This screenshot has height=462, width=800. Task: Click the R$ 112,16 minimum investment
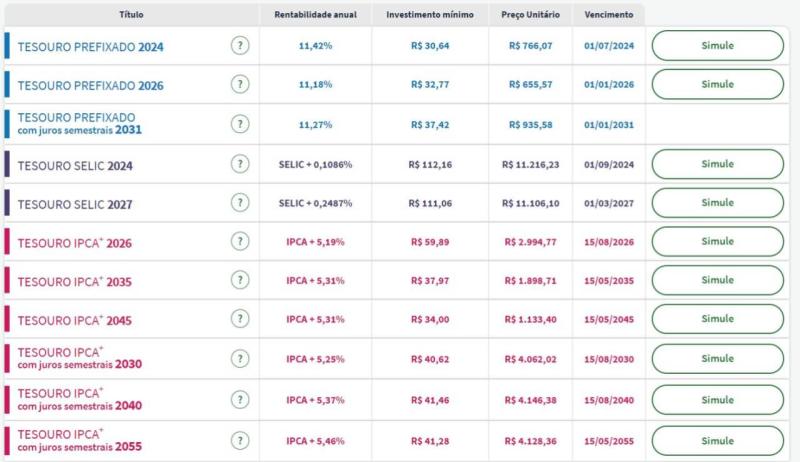coord(430,165)
